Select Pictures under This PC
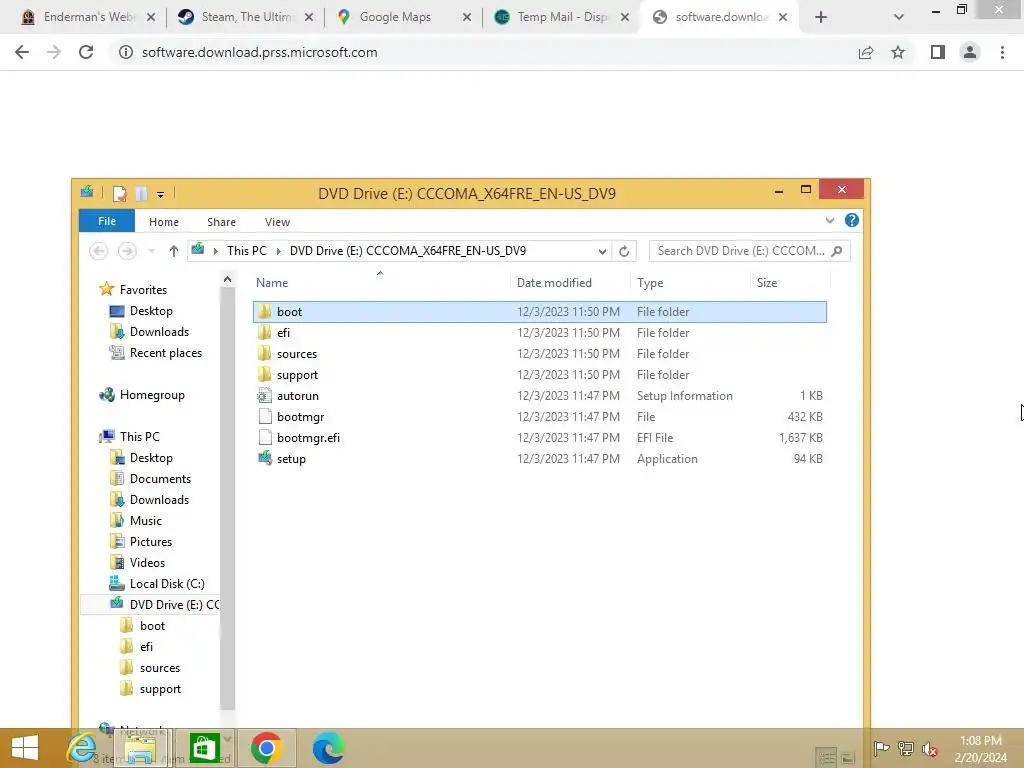Screen dimensions: 1024x768 tap(150, 541)
